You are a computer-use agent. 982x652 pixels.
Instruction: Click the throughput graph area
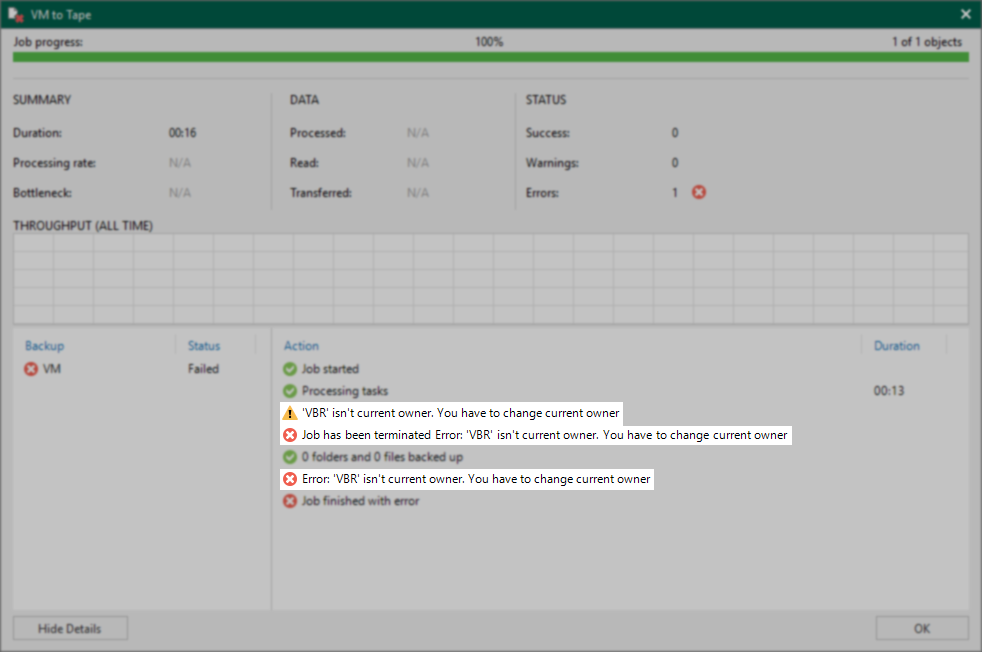tap(490, 279)
